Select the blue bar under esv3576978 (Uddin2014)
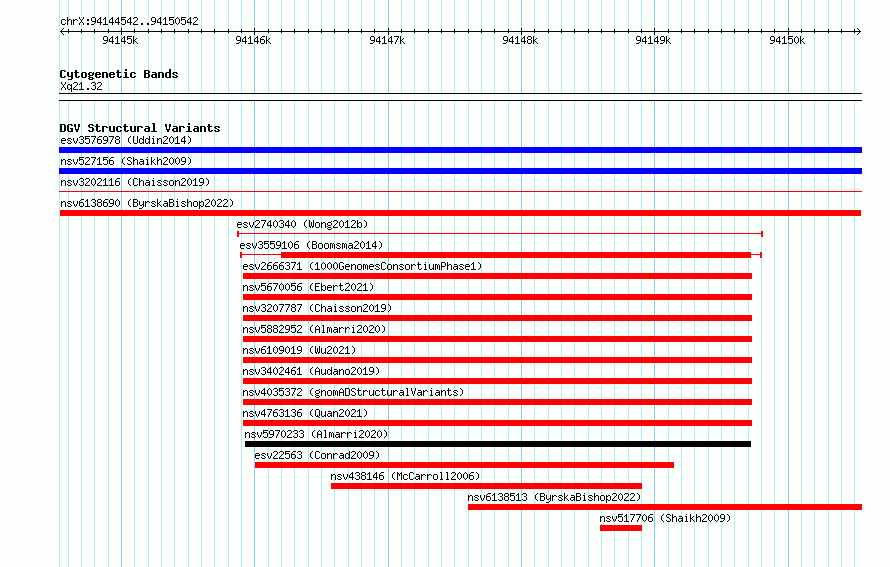The width and height of the screenshot is (890, 567). (460, 150)
